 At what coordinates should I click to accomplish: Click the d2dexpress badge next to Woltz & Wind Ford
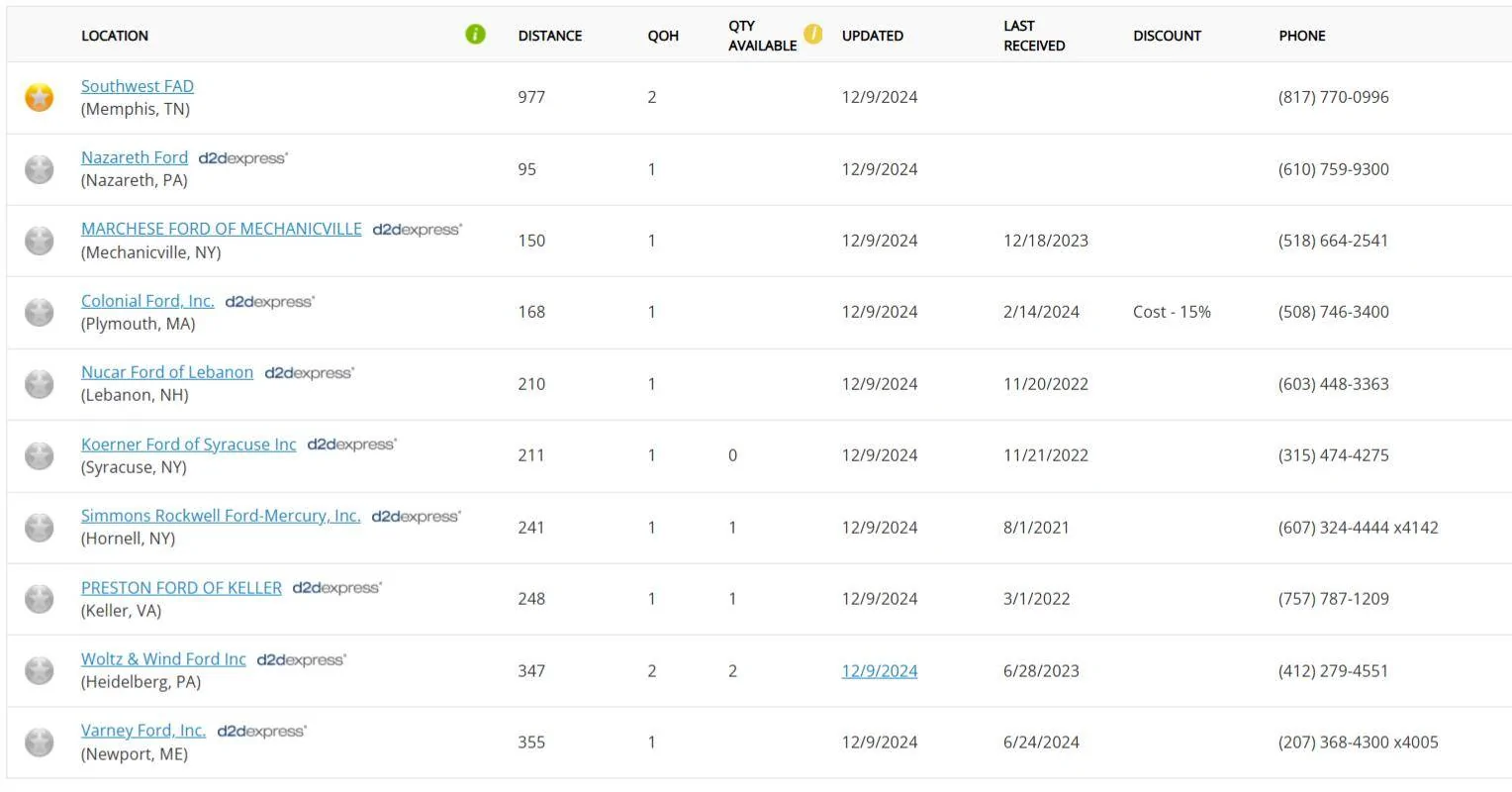(x=301, y=659)
